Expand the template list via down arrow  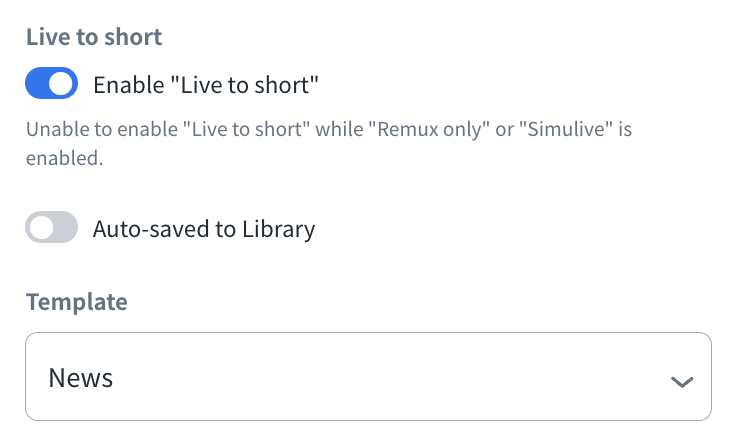coord(682,381)
